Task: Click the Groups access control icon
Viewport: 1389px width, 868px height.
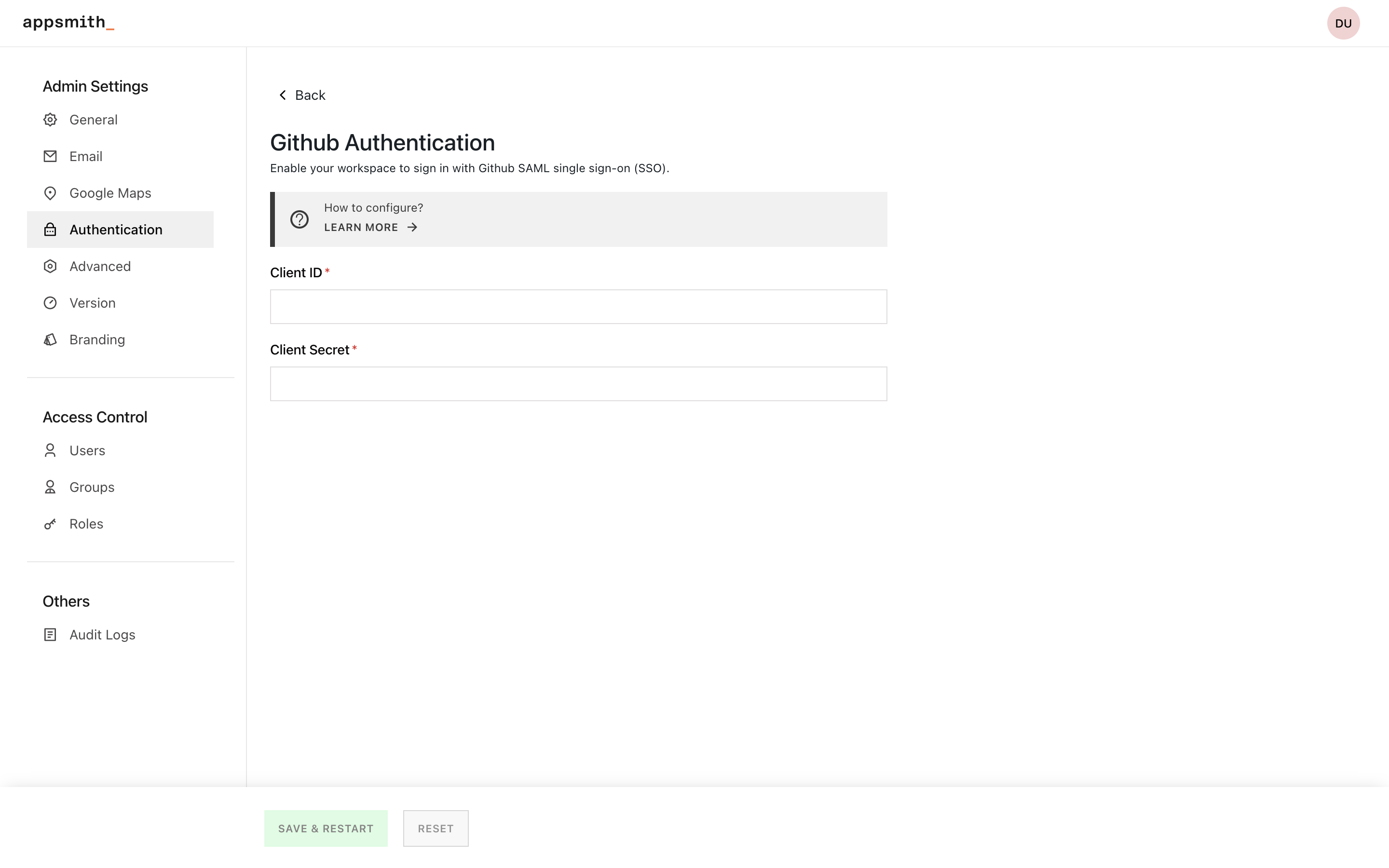Action: pyautogui.click(x=49, y=487)
